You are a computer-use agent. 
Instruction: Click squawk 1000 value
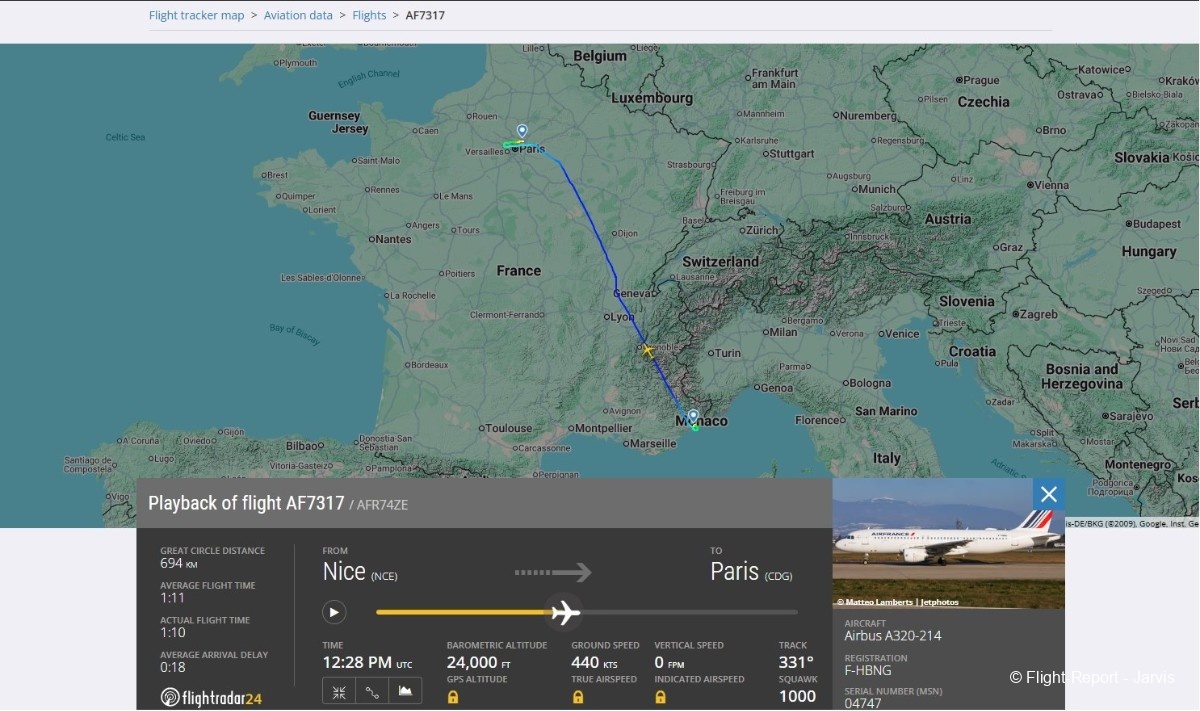797,696
